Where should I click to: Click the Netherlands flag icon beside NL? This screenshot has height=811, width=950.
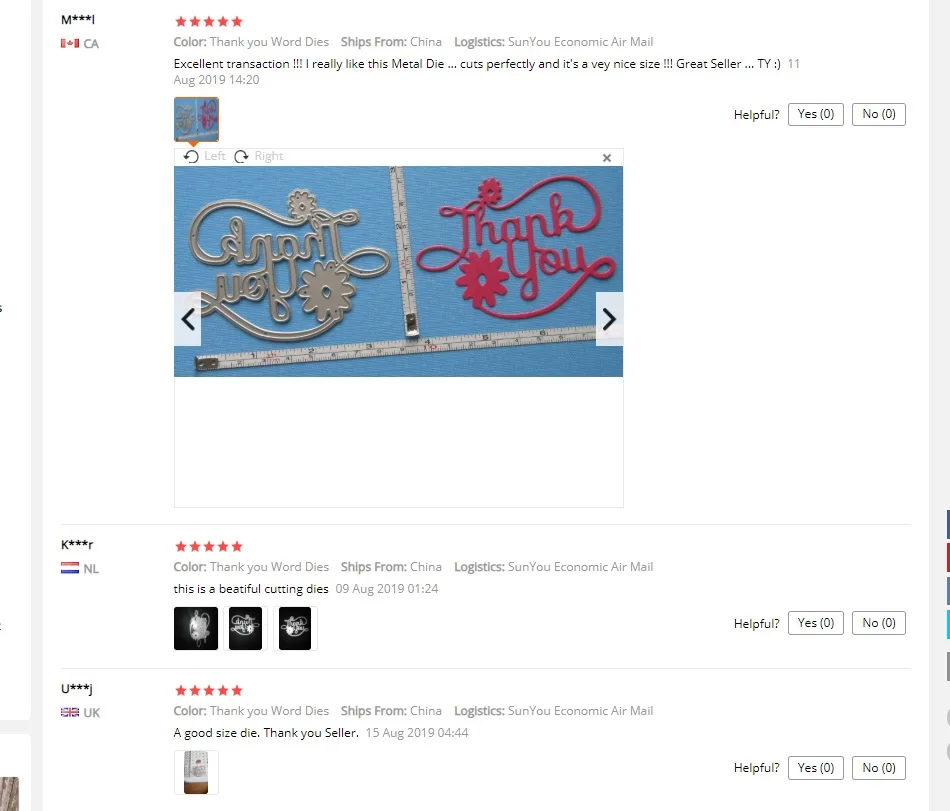tap(70, 568)
